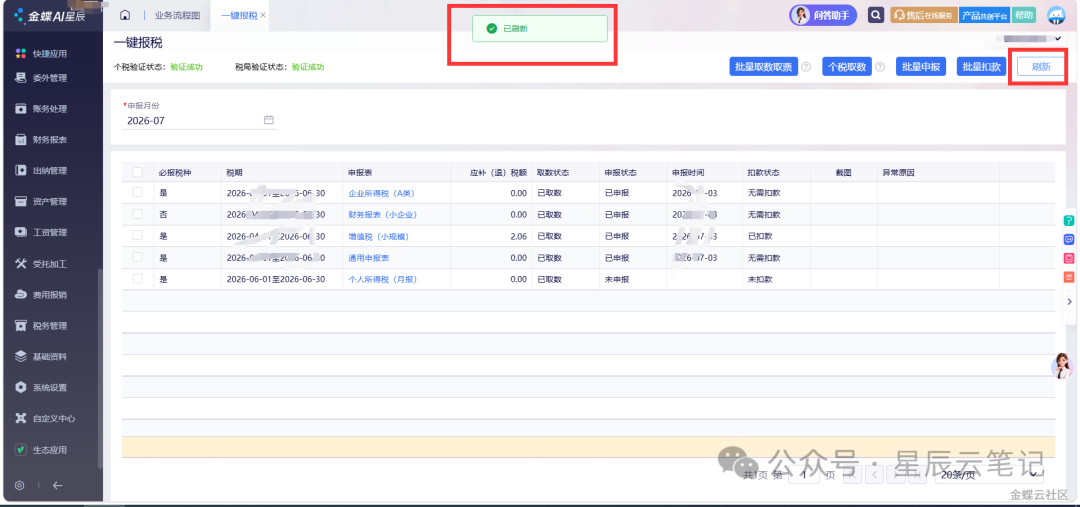Open the 个人所得税（月报） link

pos(383,279)
